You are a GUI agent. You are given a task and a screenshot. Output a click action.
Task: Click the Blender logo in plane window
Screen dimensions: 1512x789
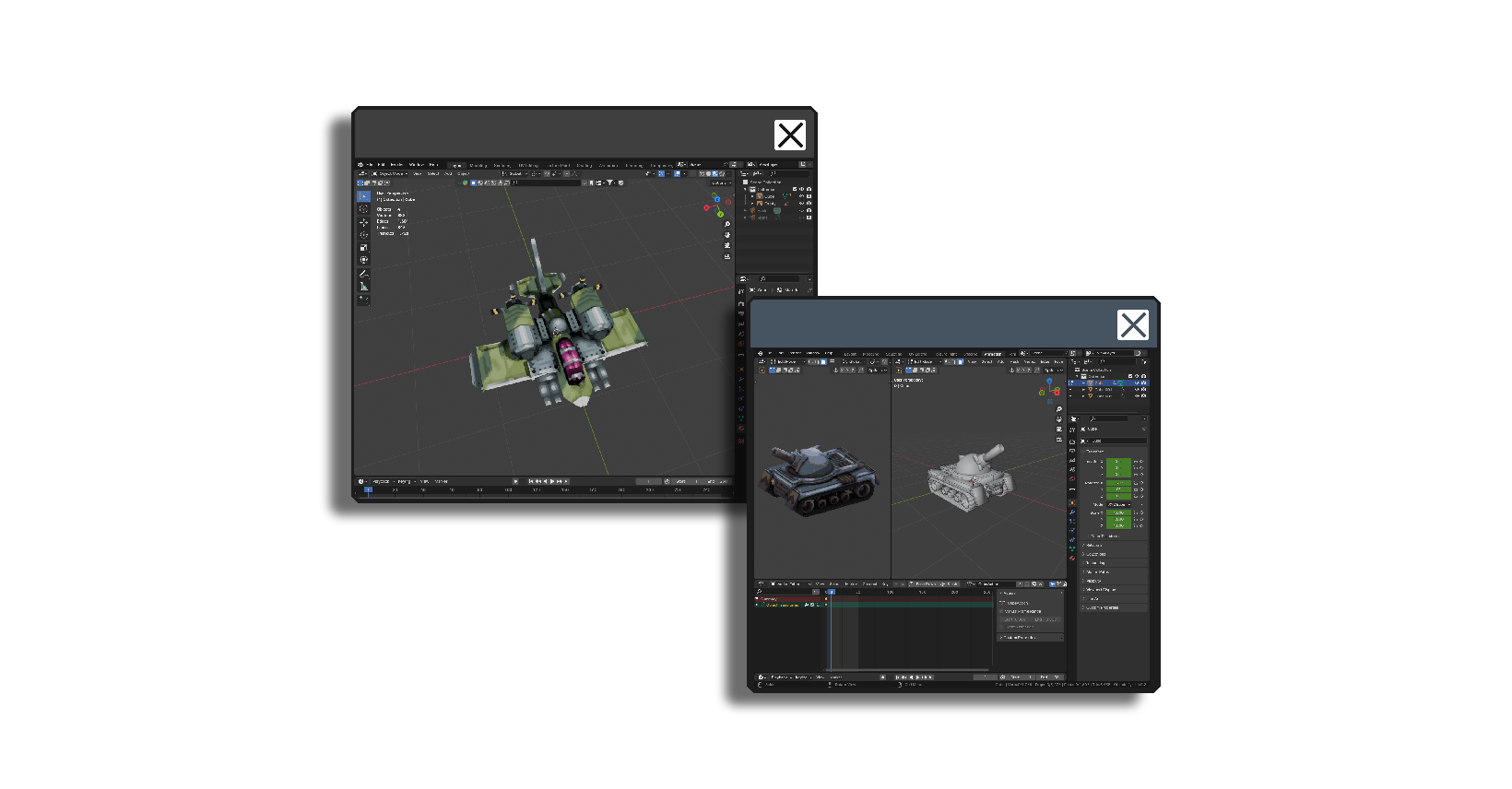(x=360, y=165)
